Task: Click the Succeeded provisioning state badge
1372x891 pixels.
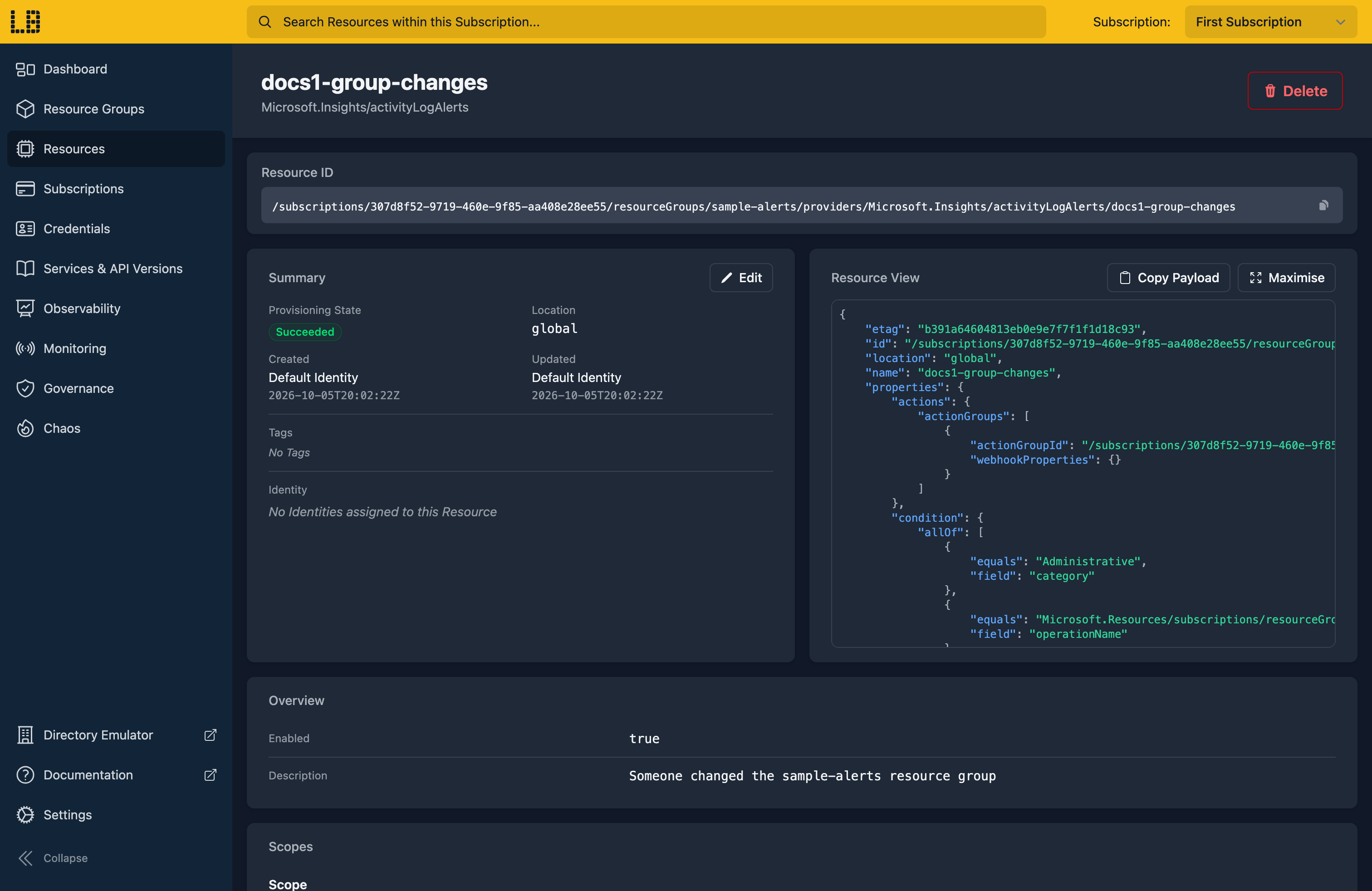Action: (305, 332)
